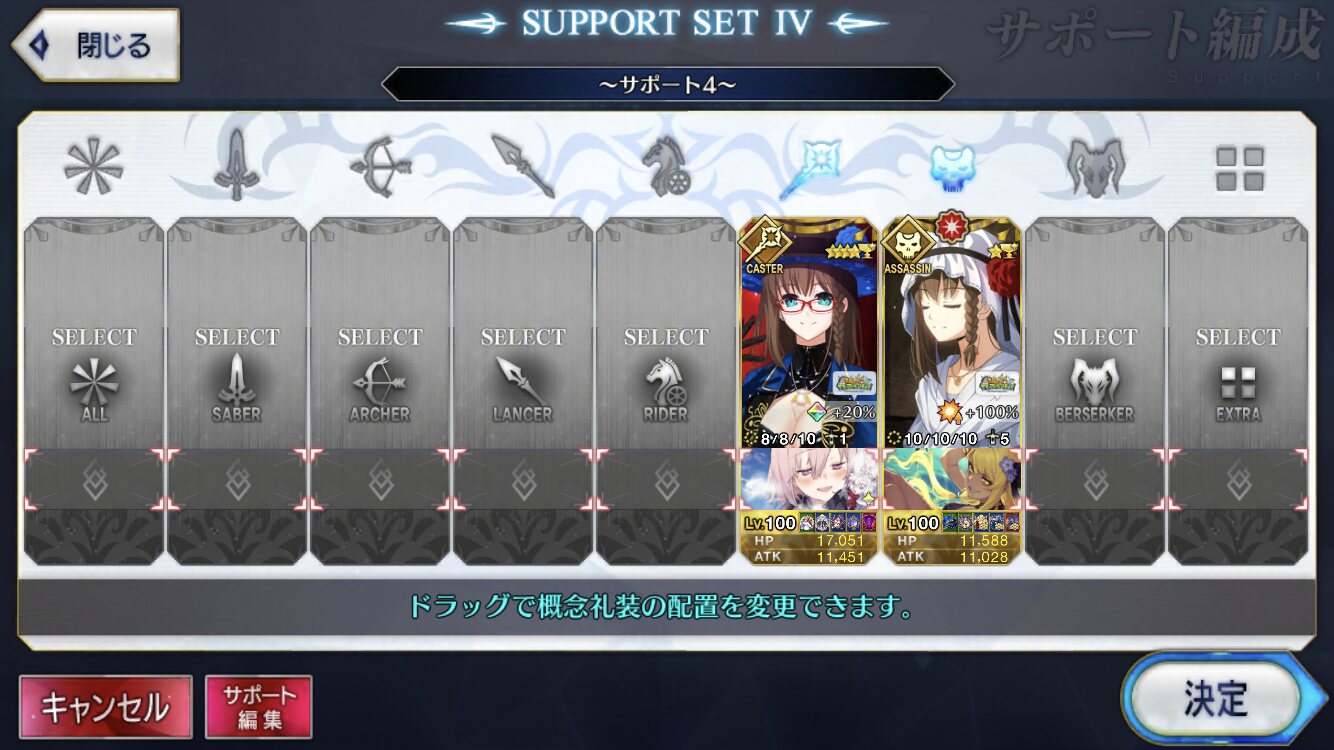This screenshot has width=1334, height=750.
Task: Open the empty SELECT SABER servant slot
Action: [x=237, y=335]
